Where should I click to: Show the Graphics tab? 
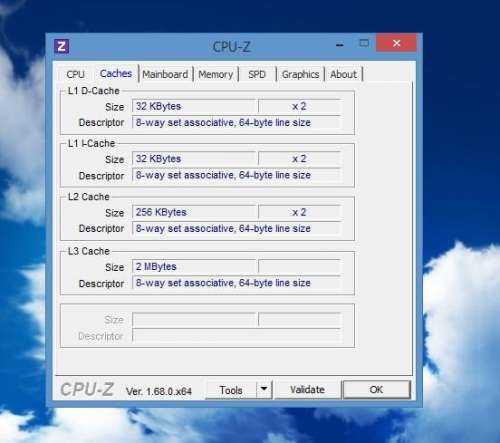tap(300, 74)
